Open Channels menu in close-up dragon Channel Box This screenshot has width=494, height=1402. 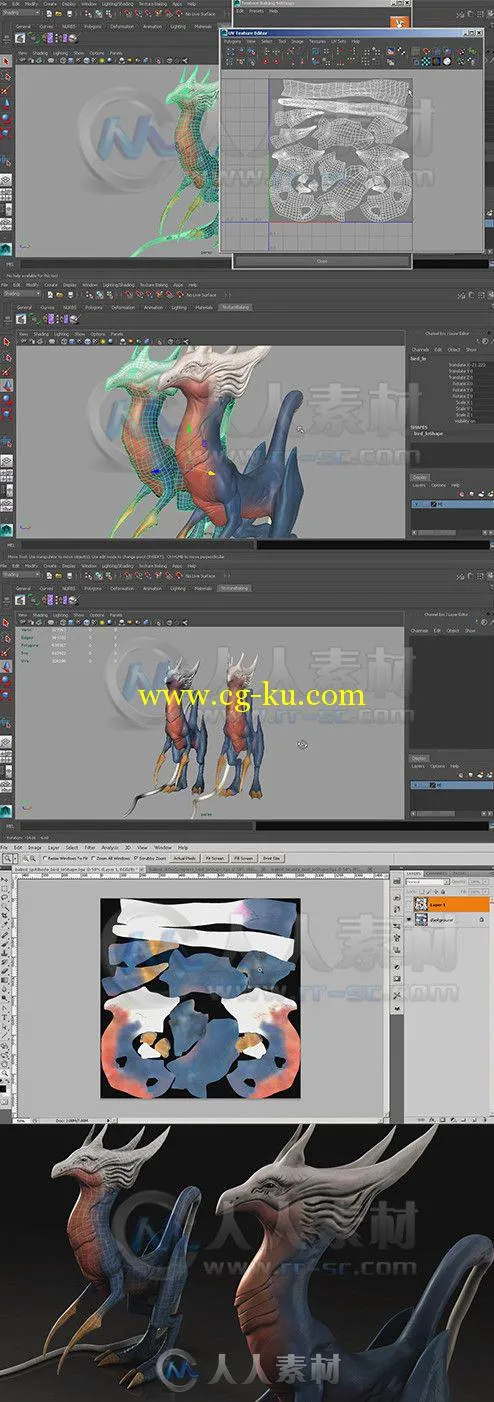click(x=420, y=350)
